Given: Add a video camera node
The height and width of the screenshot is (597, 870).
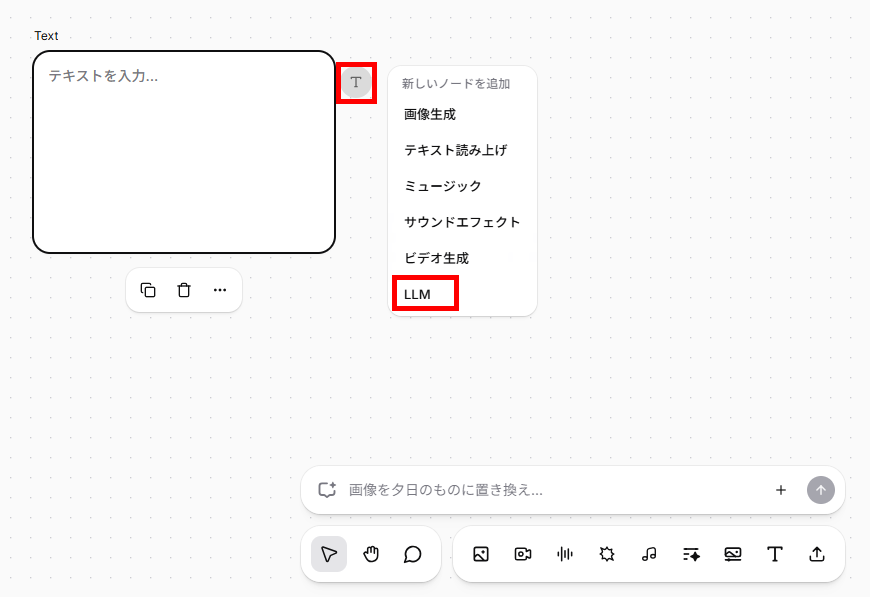Looking at the screenshot, I should tap(523, 554).
